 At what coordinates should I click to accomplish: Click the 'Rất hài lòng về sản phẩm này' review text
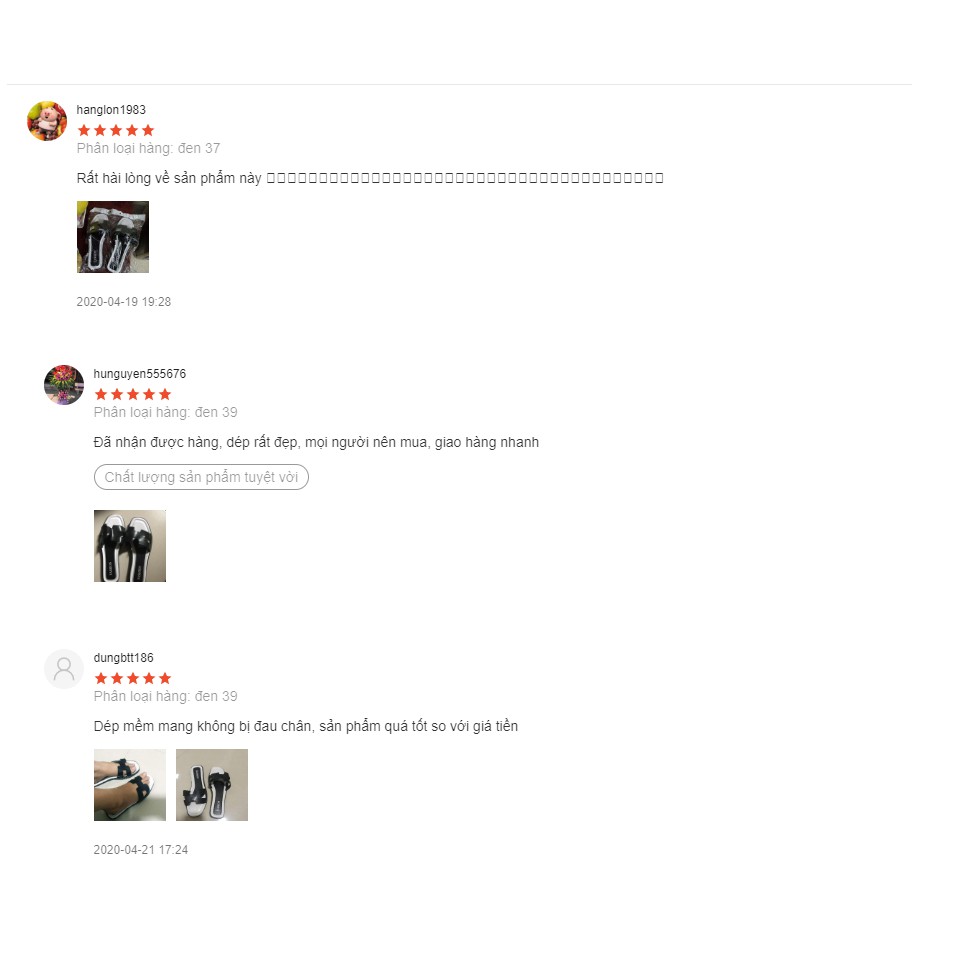[x=169, y=178]
